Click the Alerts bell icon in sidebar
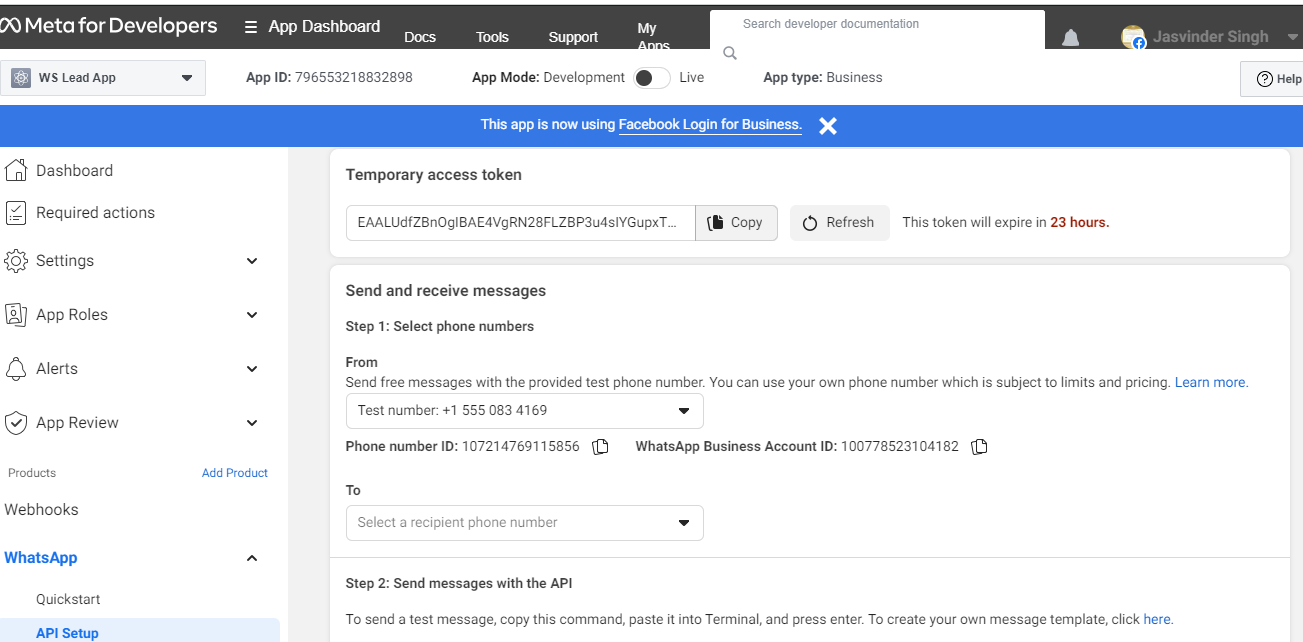1303x642 pixels. [x=16, y=369]
